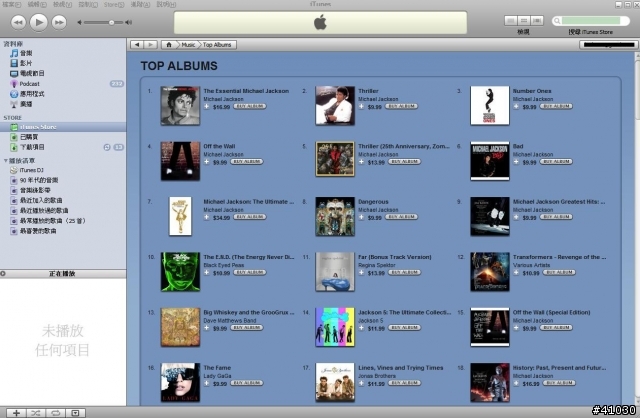Open The Fame album cover

[180, 382]
